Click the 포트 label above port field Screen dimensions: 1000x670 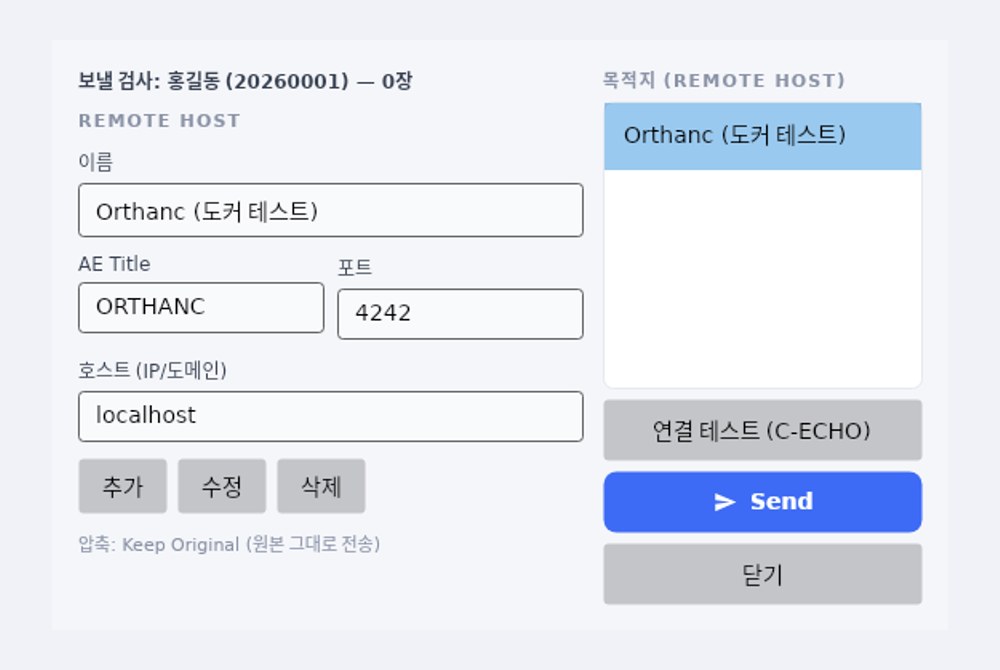click(355, 267)
